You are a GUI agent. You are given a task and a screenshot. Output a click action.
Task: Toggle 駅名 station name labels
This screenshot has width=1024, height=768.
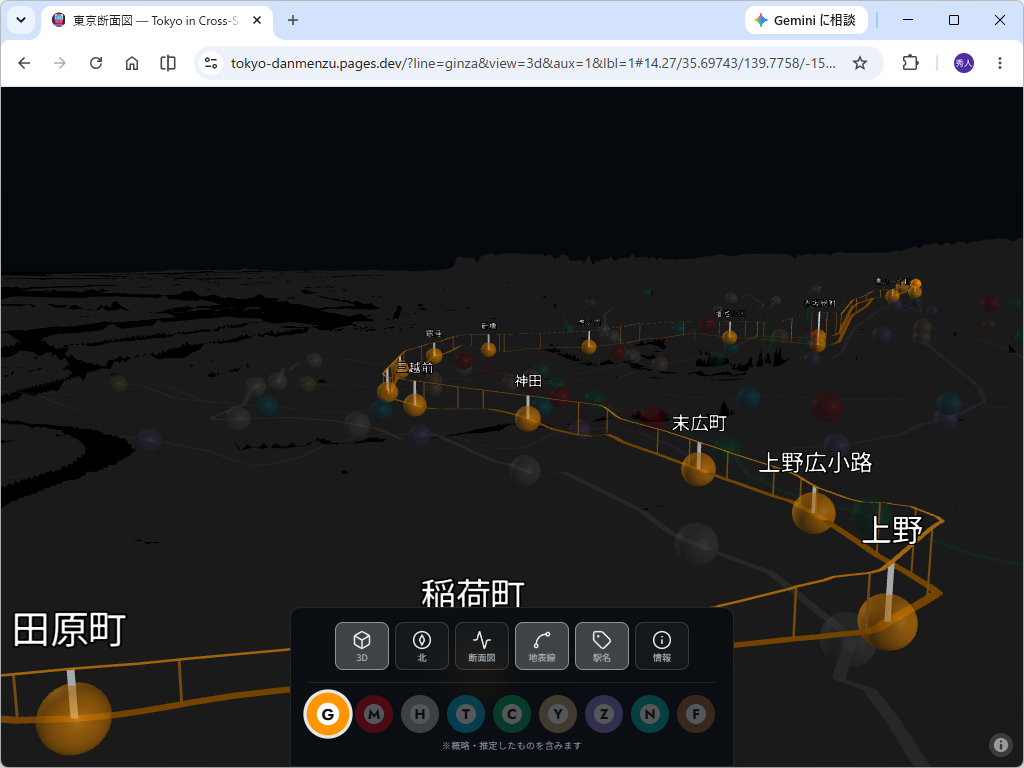click(602, 646)
